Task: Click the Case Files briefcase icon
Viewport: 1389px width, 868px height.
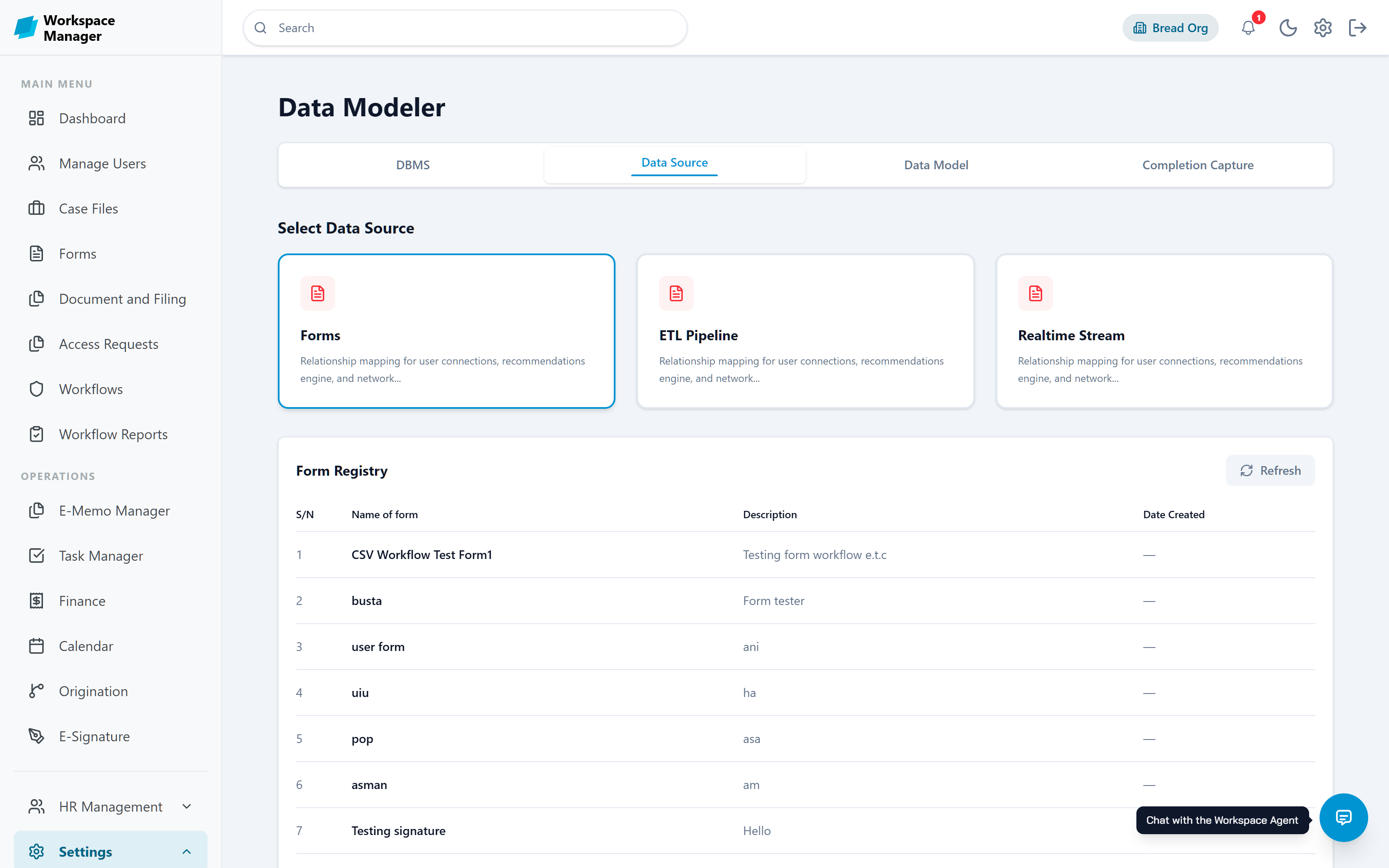Action: point(36,208)
